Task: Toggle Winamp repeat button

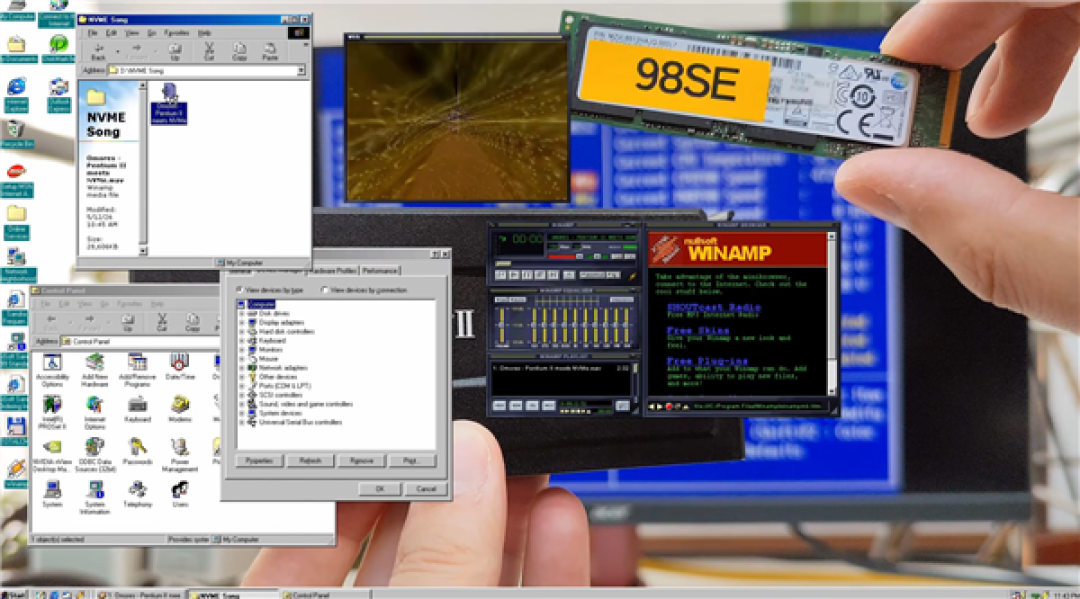Action: (613, 275)
